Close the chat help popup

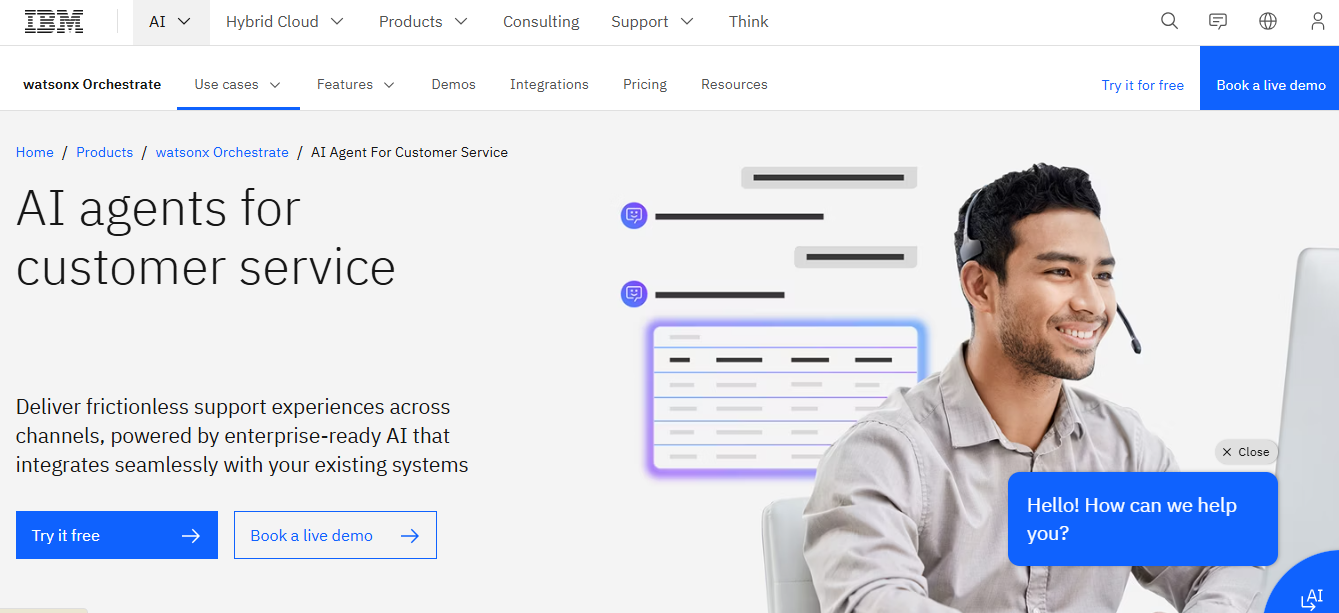pyautogui.click(x=1245, y=451)
